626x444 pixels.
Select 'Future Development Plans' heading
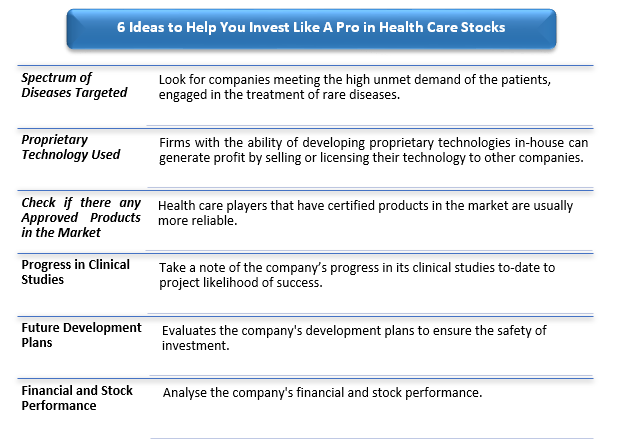(x=81, y=335)
